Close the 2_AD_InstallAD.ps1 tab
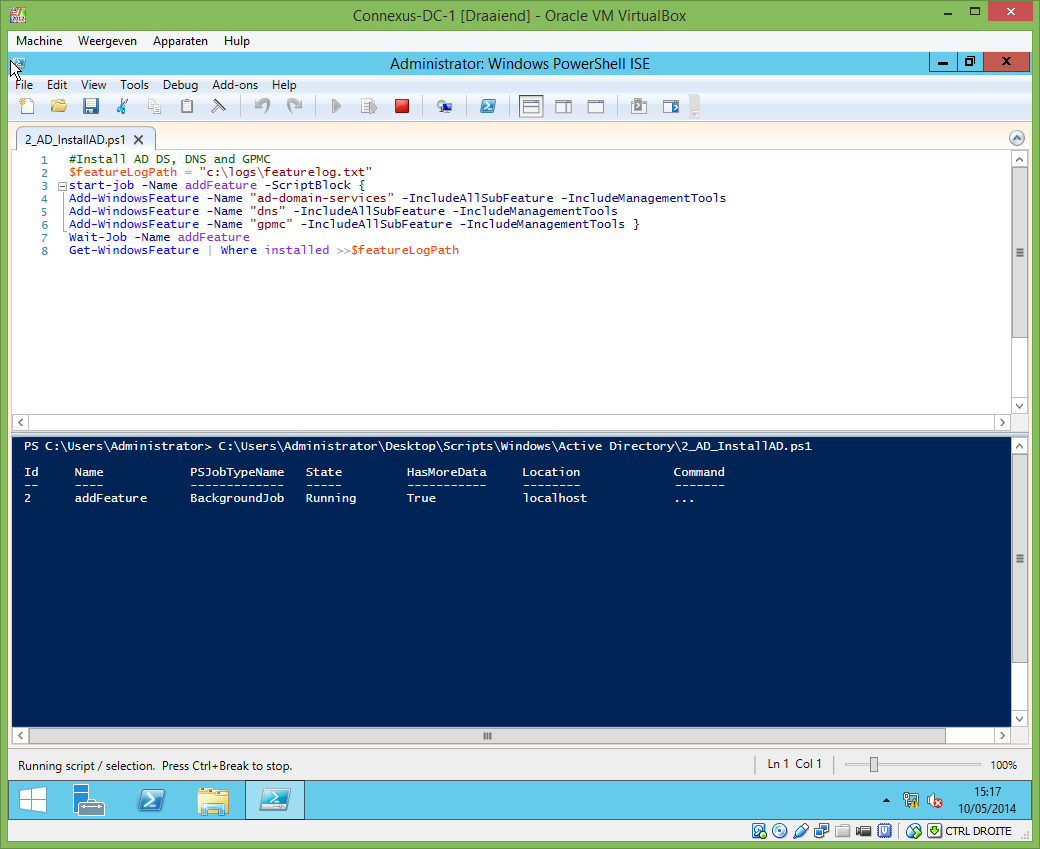The width and height of the screenshot is (1040, 849). (139, 140)
